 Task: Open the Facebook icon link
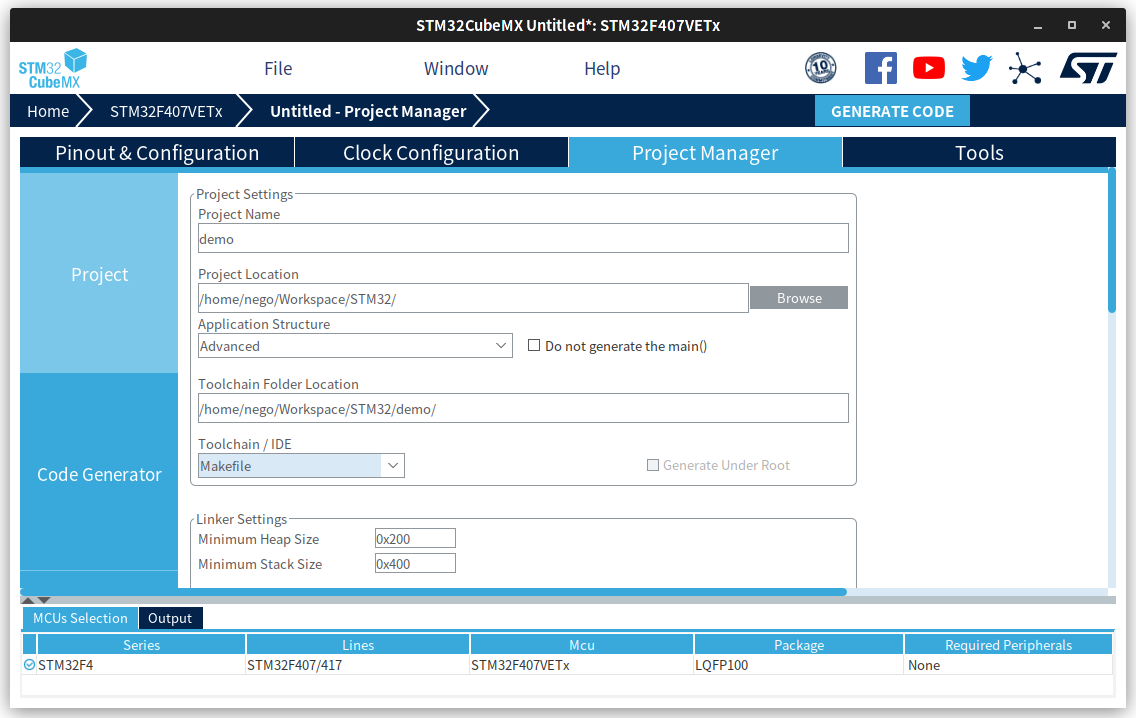881,68
